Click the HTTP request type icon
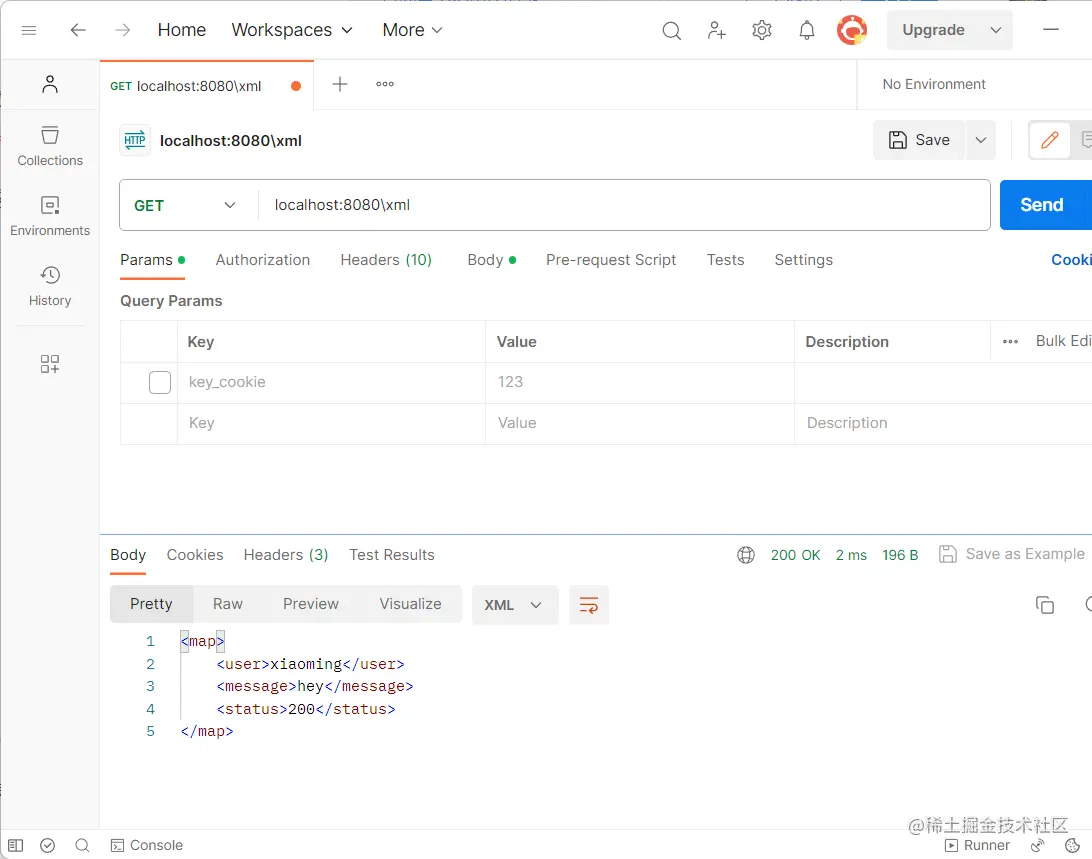Image resolution: width=1092 pixels, height=859 pixels. pyautogui.click(x=135, y=140)
